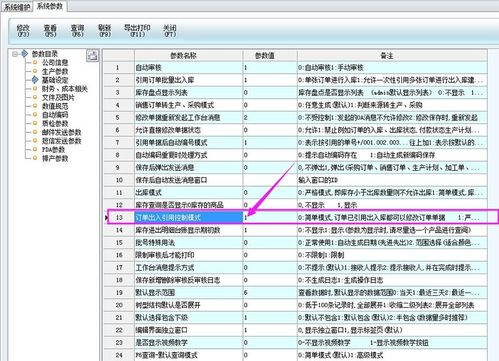
Task: Click row header number 24
Action: [x=119, y=355]
